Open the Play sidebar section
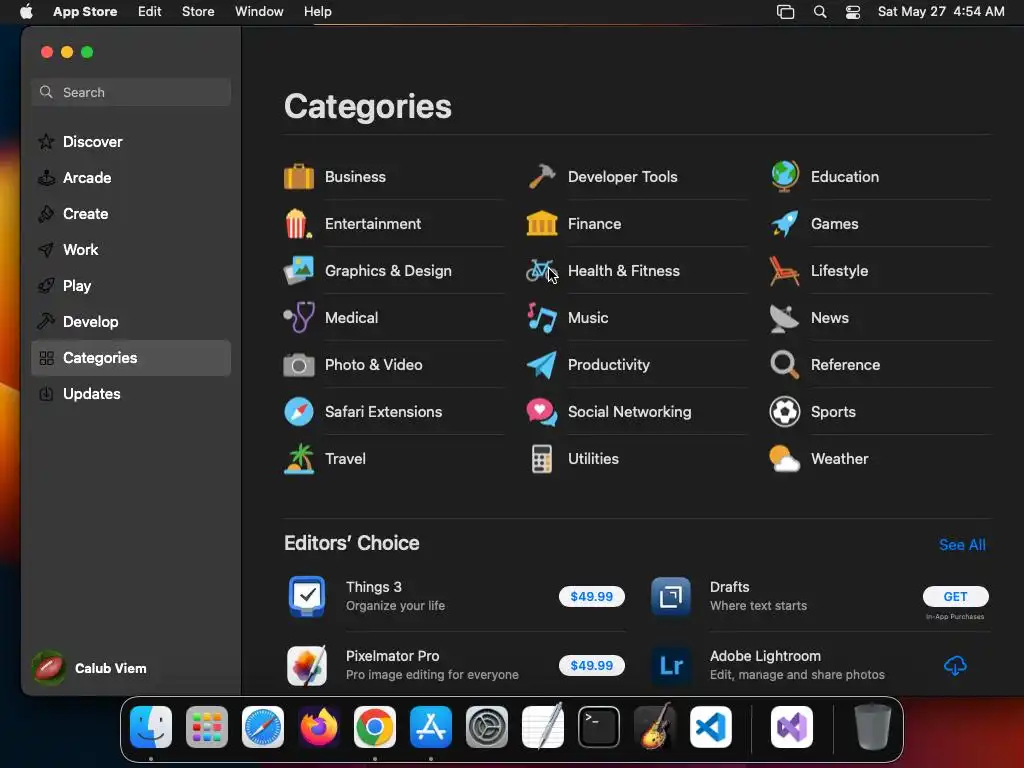 (x=131, y=285)
